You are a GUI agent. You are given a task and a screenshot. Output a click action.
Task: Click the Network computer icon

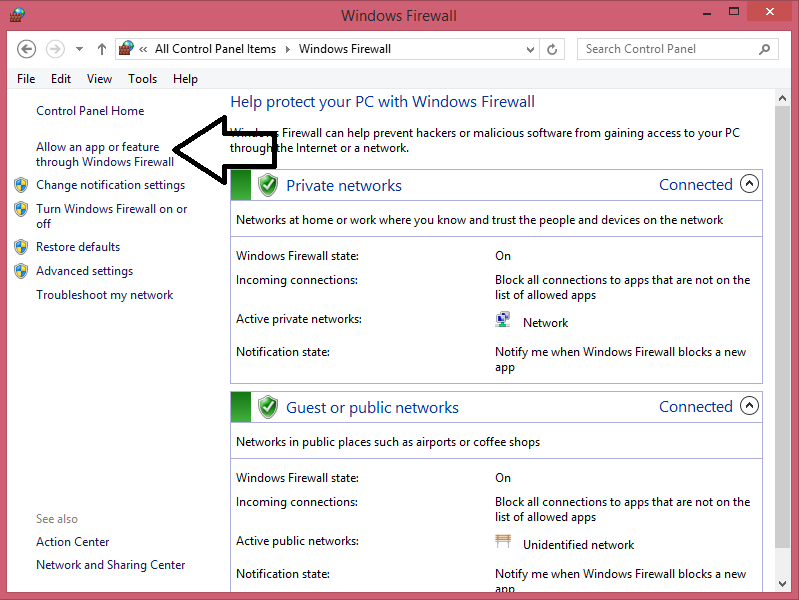point(503,320)
